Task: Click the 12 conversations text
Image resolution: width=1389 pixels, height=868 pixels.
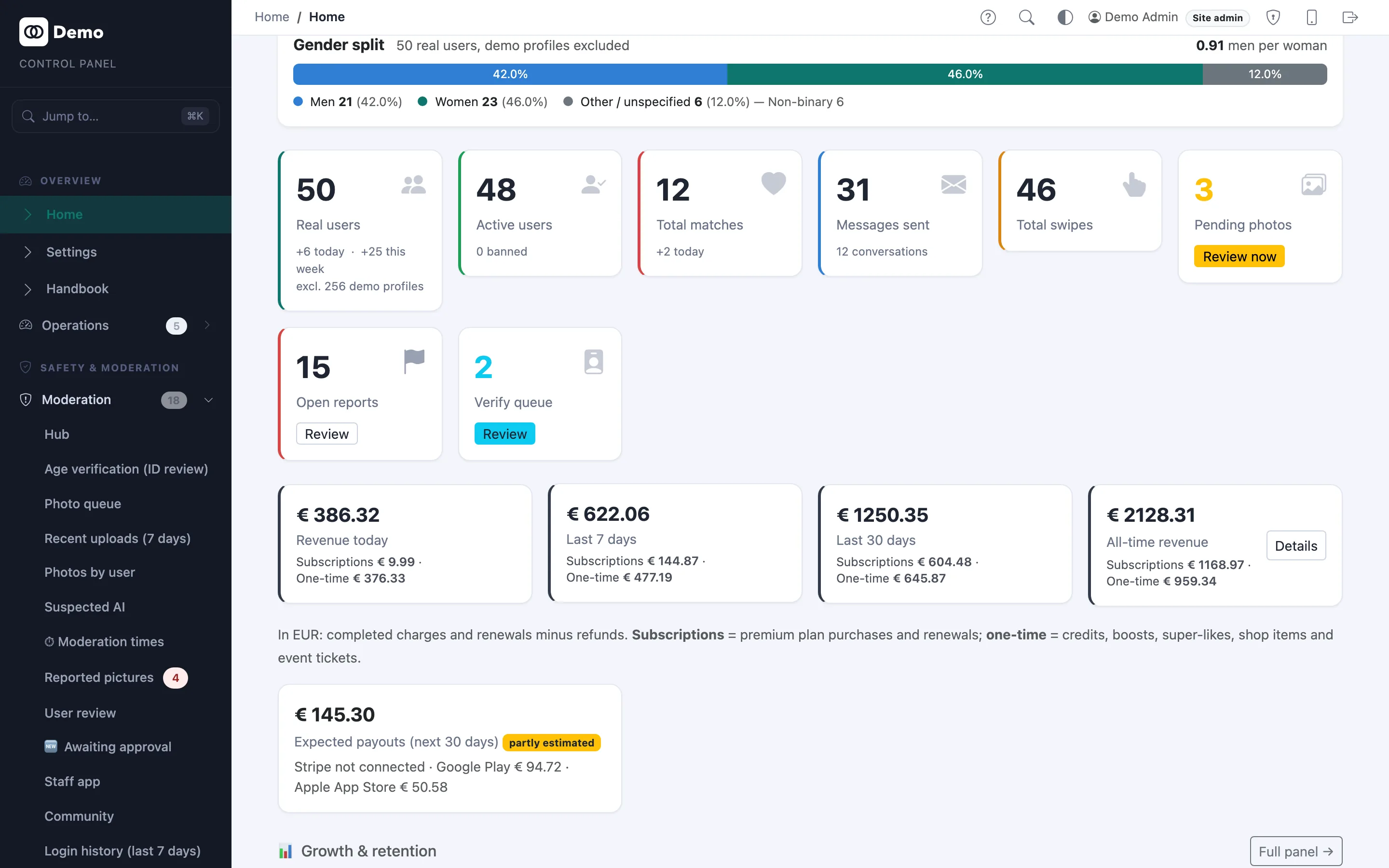Action: click(x=881, y=251)
